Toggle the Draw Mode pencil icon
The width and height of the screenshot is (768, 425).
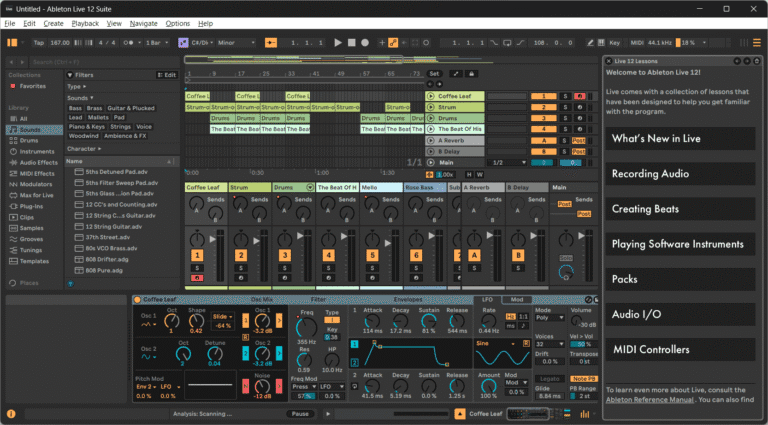click(590, 43)
